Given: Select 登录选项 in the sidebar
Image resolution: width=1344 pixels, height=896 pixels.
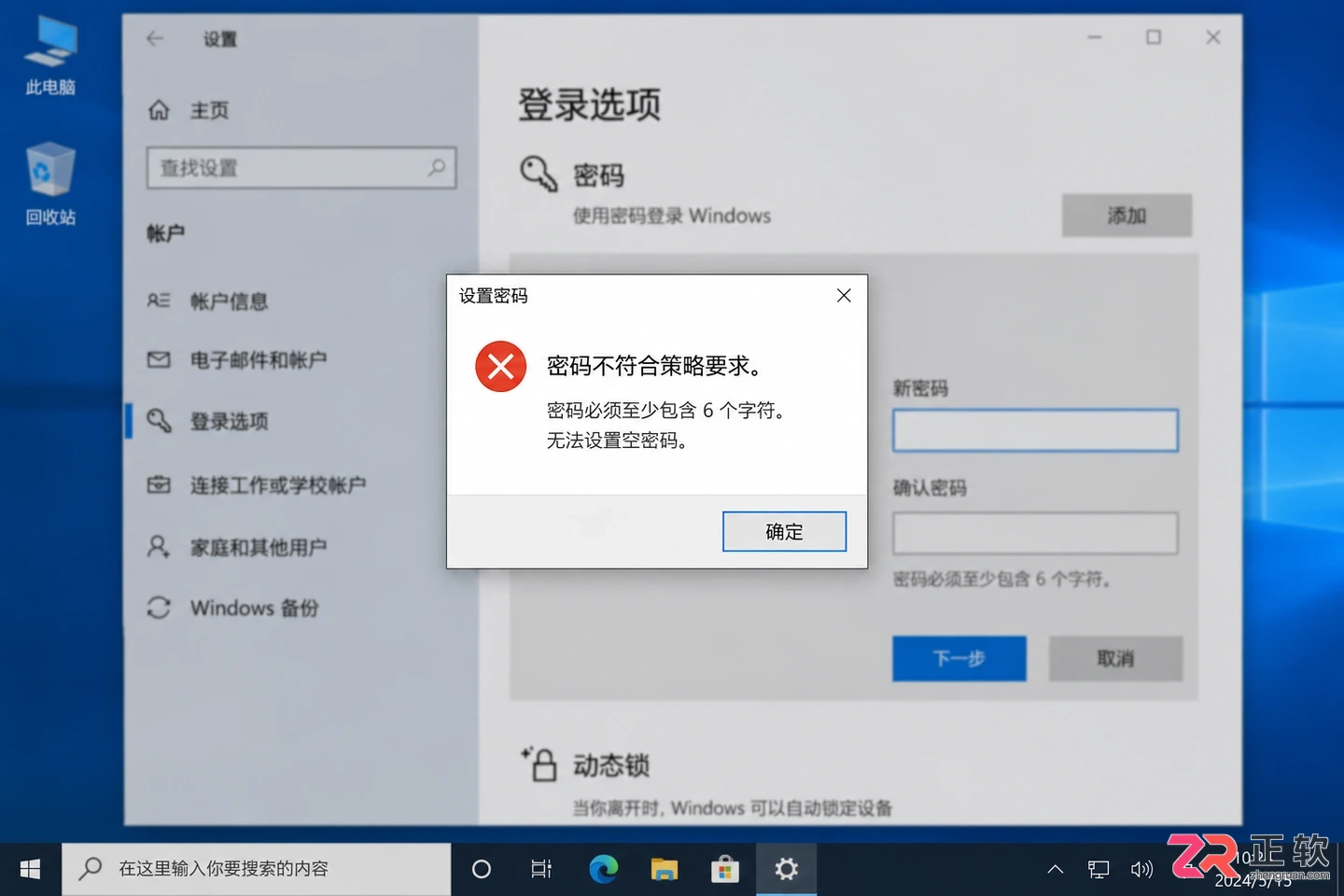Looking at the screenshot, I should 229,421.
